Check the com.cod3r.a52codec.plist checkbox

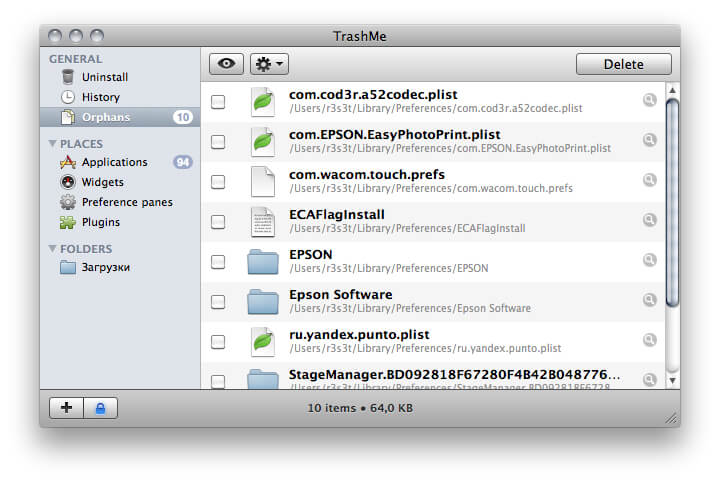pos(218,102)
